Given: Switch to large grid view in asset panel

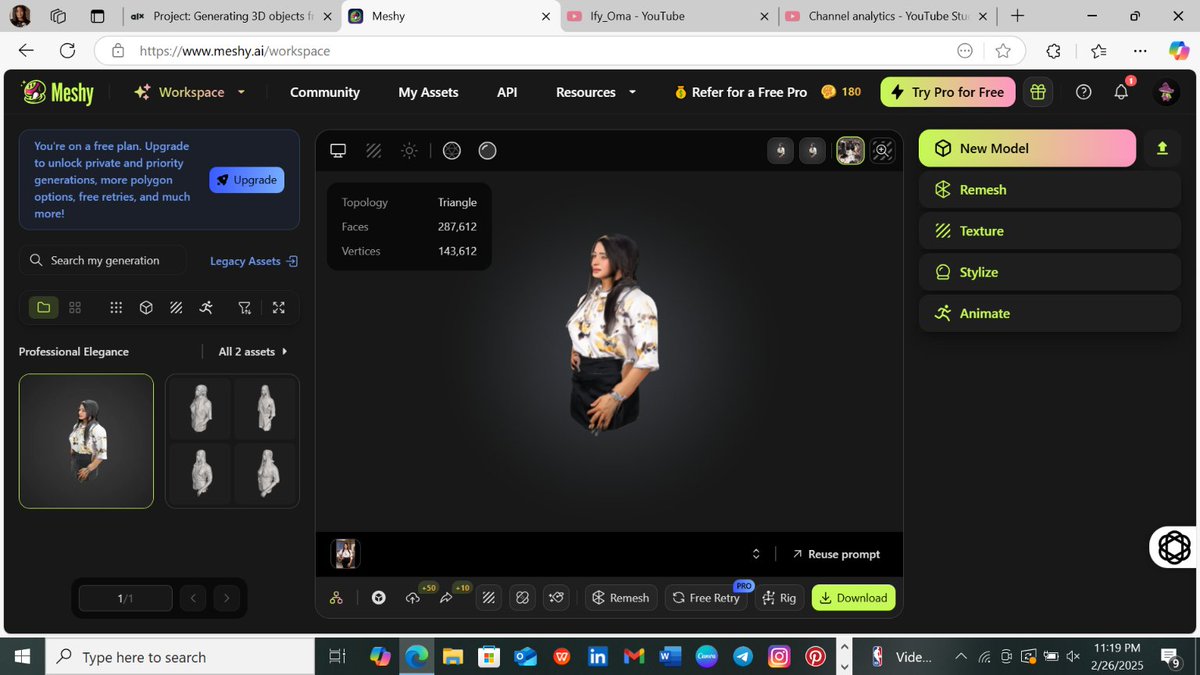Looking at the screenshot, I should tap(75, 307).
